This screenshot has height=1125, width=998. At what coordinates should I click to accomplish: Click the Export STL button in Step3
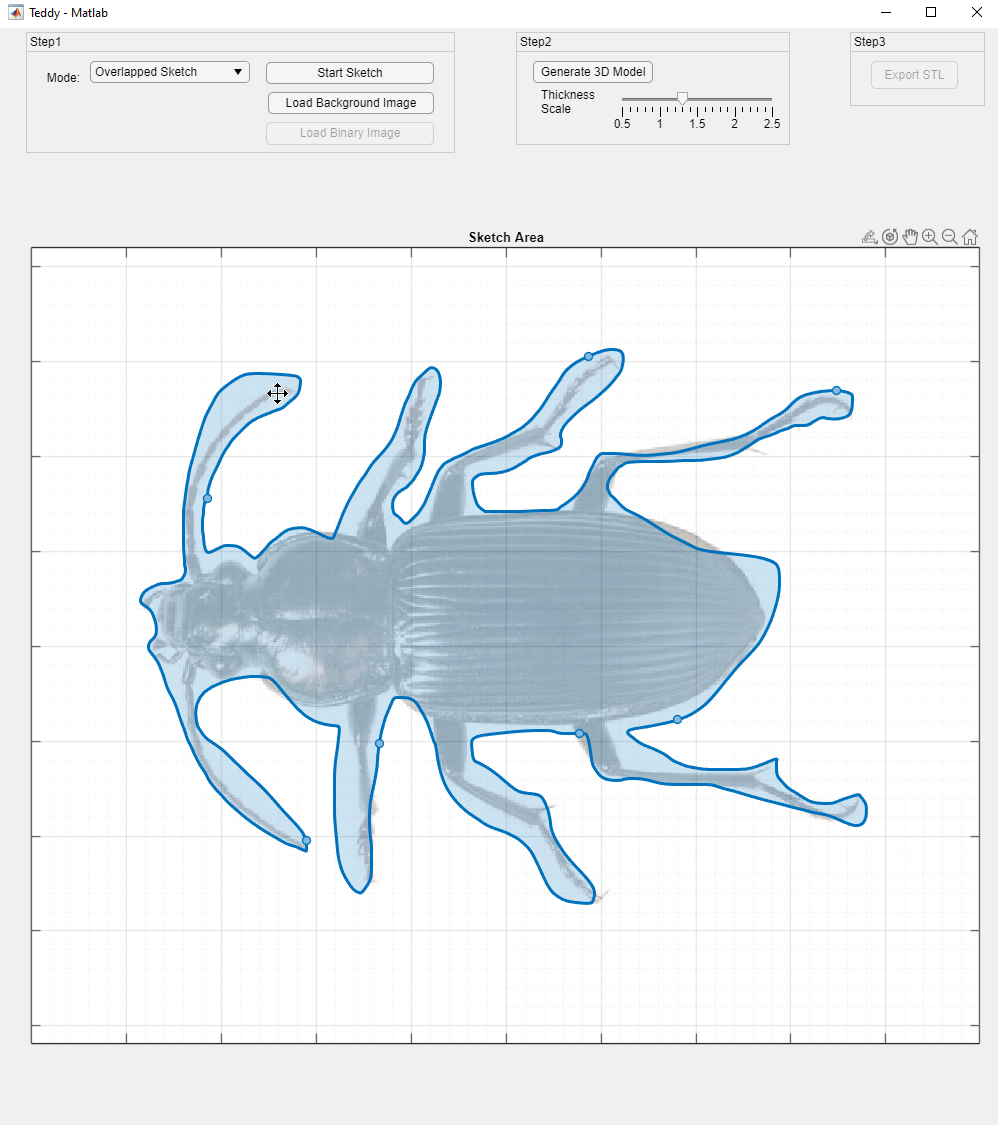[x=913, y=74]
